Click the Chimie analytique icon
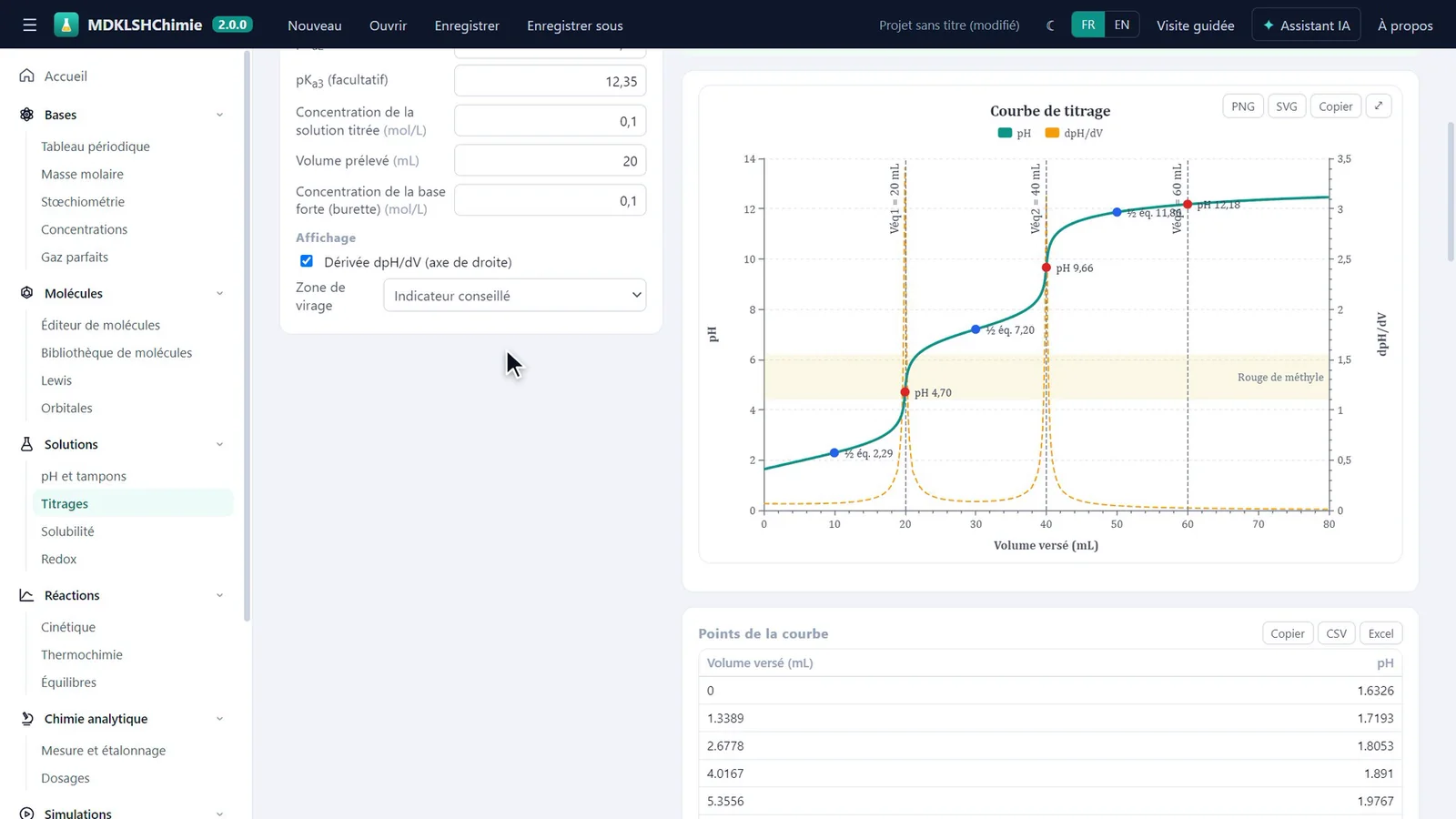This screenshot has width=1456, height=819. coord(26,719)
